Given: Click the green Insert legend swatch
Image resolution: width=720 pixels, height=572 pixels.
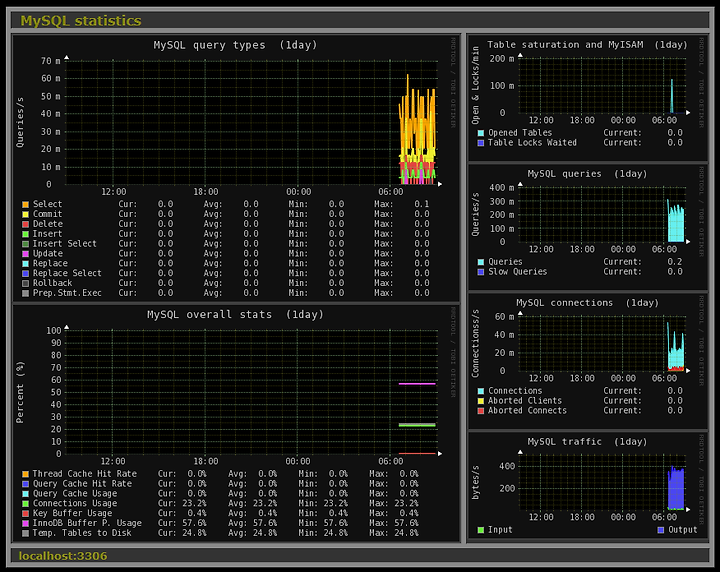Looking at the screenshot, I should point(25,234).
